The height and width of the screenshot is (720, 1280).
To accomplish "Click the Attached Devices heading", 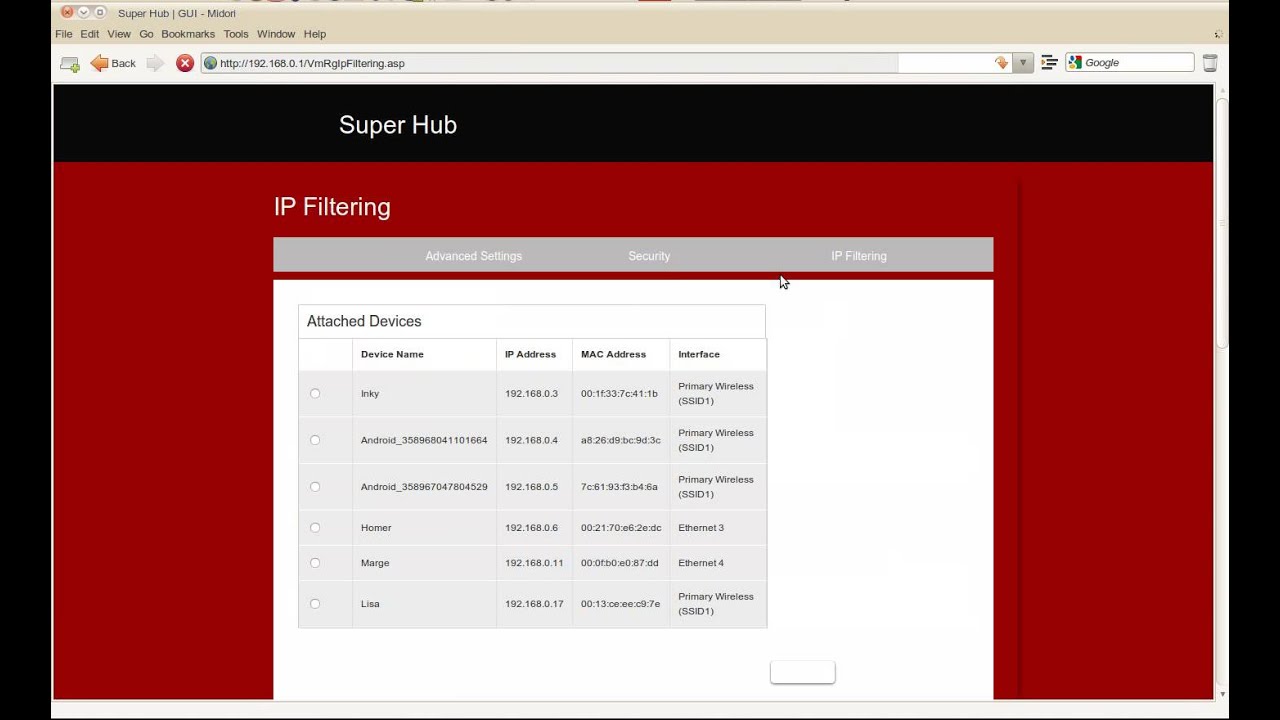I will (364, 321).
